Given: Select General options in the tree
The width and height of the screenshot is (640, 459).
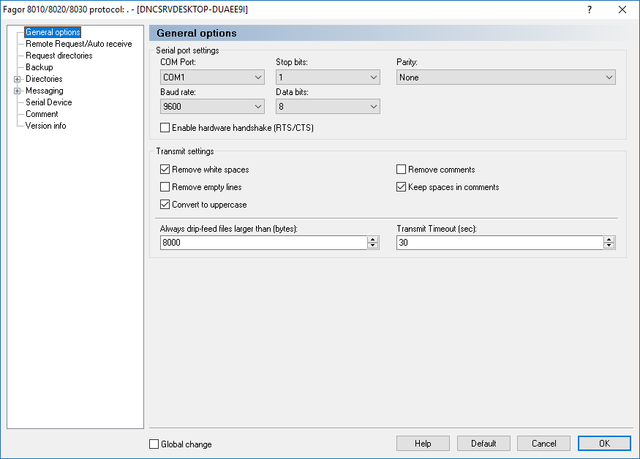Looking at the screenshot, I should (53, 32).
